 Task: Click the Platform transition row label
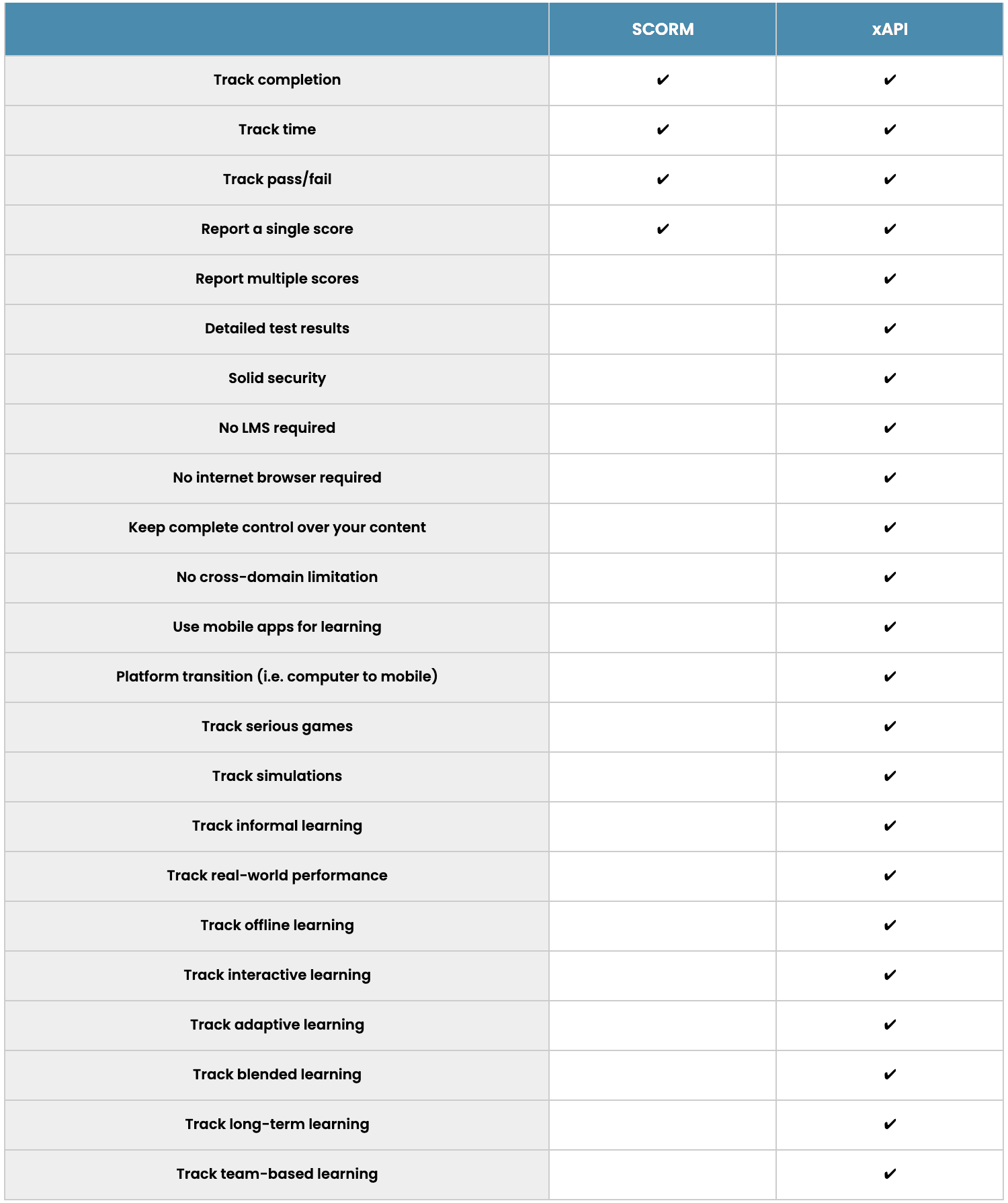[x=277, y=677]
